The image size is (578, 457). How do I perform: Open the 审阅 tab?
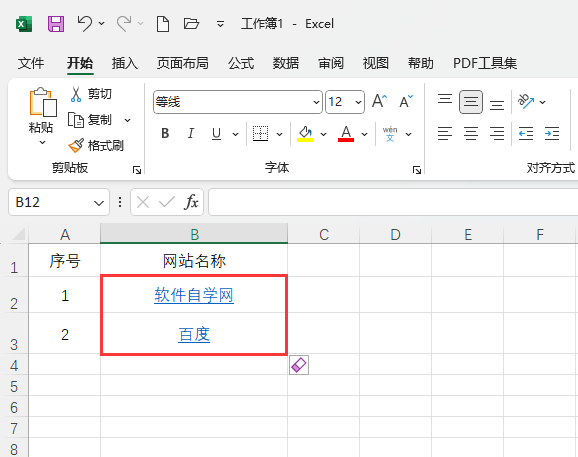pyautogui.click(x=331, y=63)
